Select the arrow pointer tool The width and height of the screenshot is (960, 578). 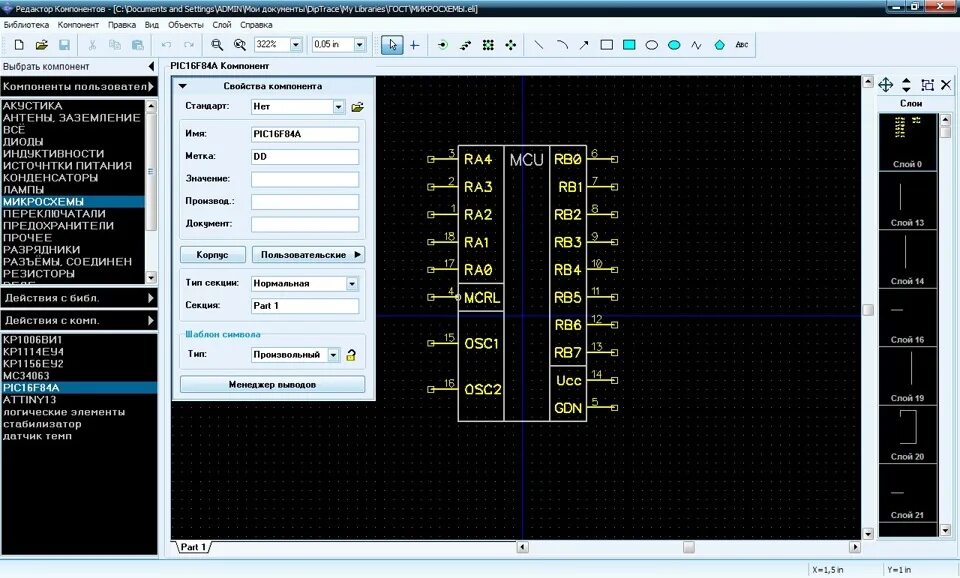point(392,45)
